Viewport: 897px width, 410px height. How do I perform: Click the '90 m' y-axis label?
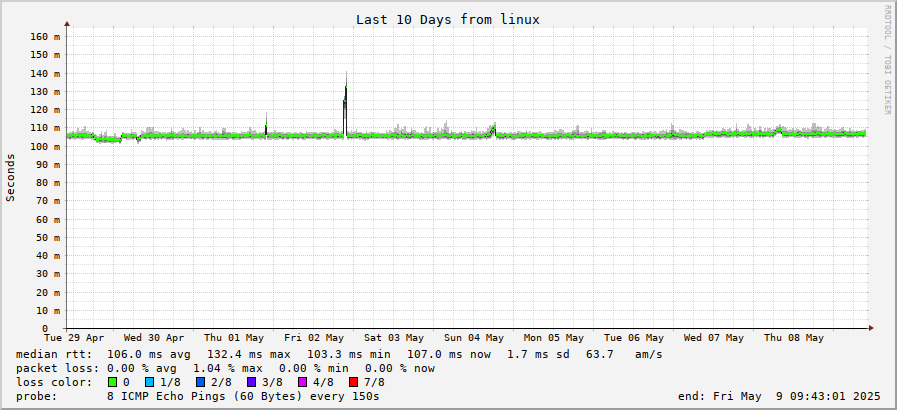[x=47, y=165]
